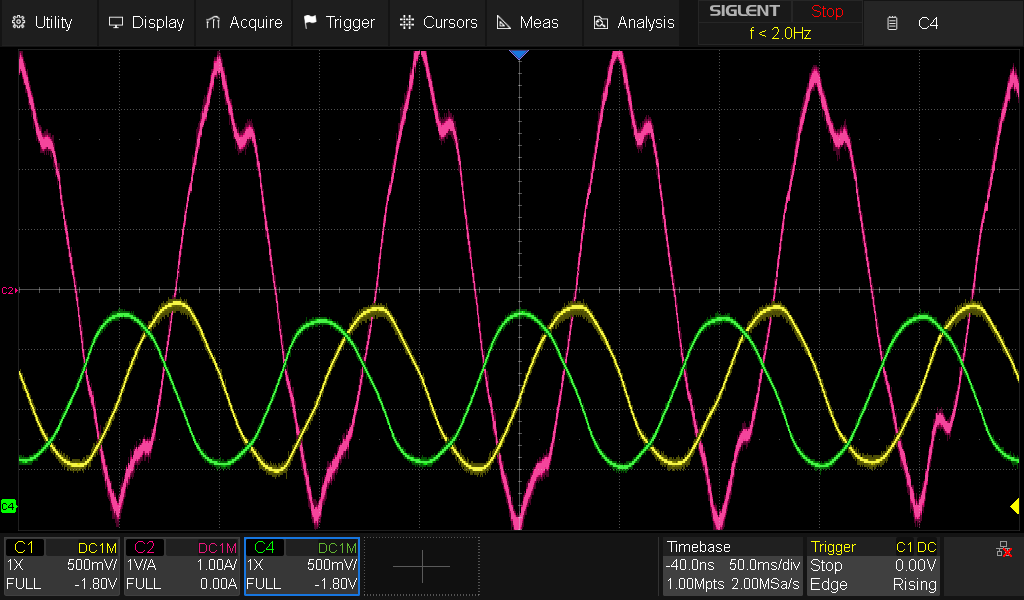
Task: Open the Utility gear menu
Action: click(x=42, y=22)
